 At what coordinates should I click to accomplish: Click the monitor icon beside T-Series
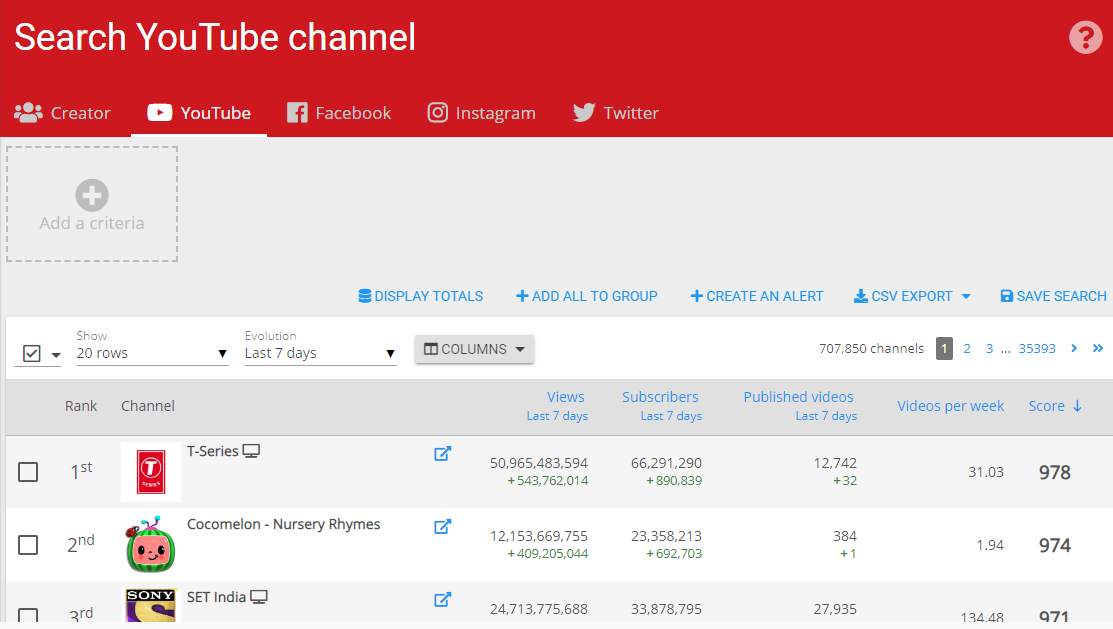pyautogui.click(x=251, y=451)
